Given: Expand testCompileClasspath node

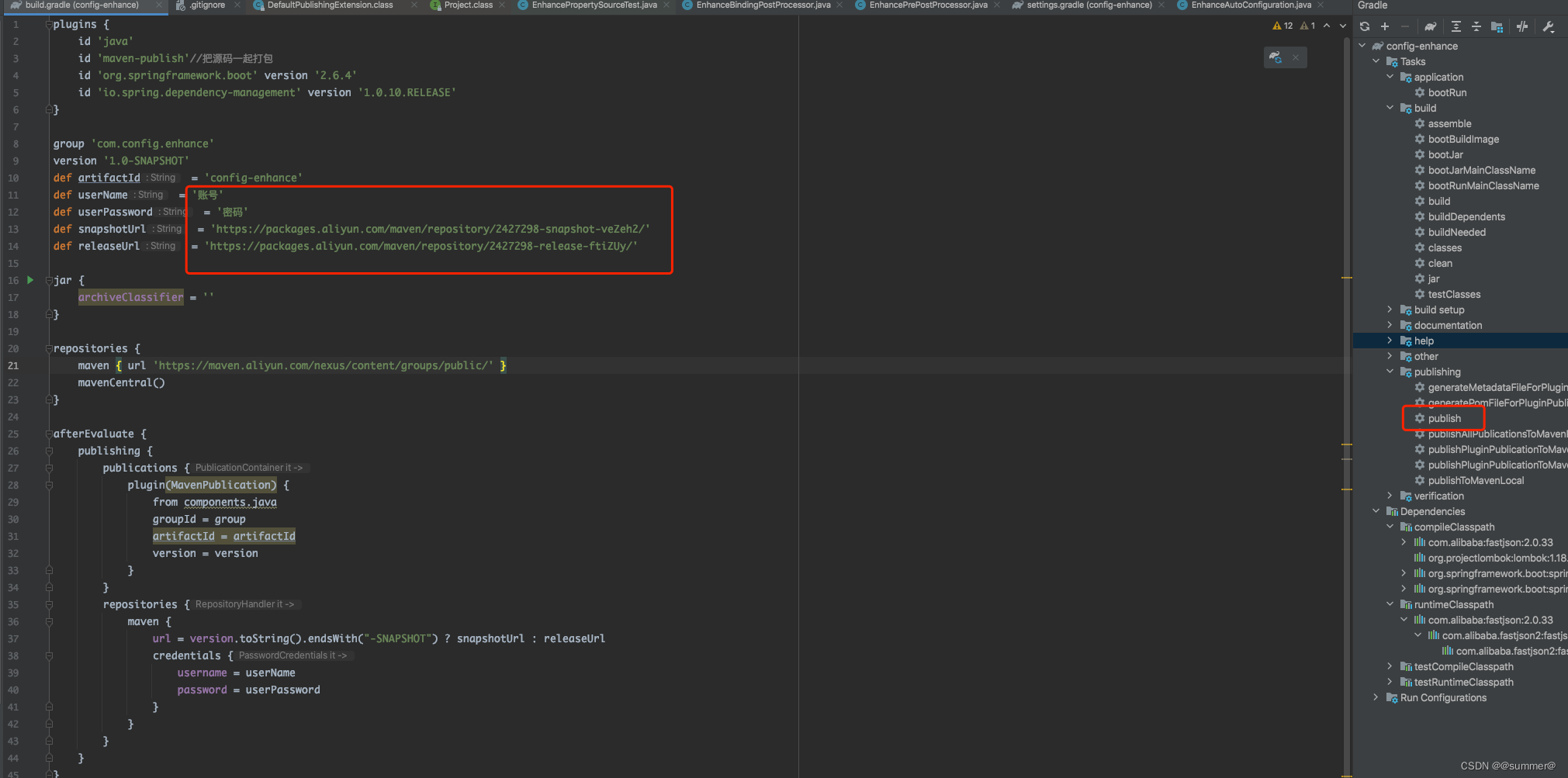Looking at the screenshot, I should click(1390, 666).
